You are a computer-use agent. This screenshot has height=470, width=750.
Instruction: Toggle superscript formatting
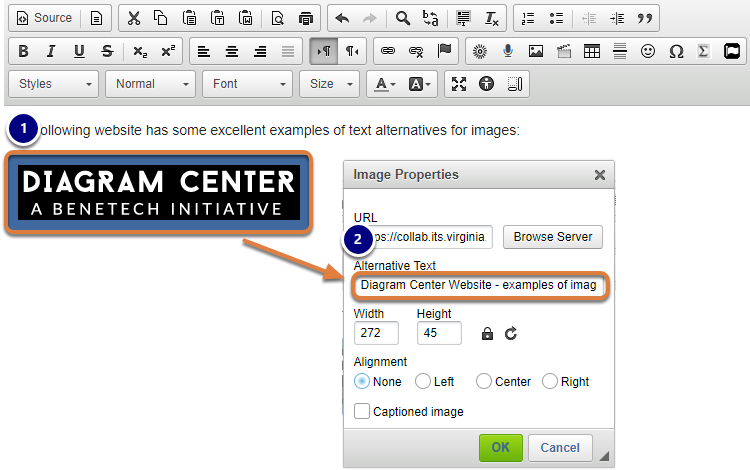(168, 51)
